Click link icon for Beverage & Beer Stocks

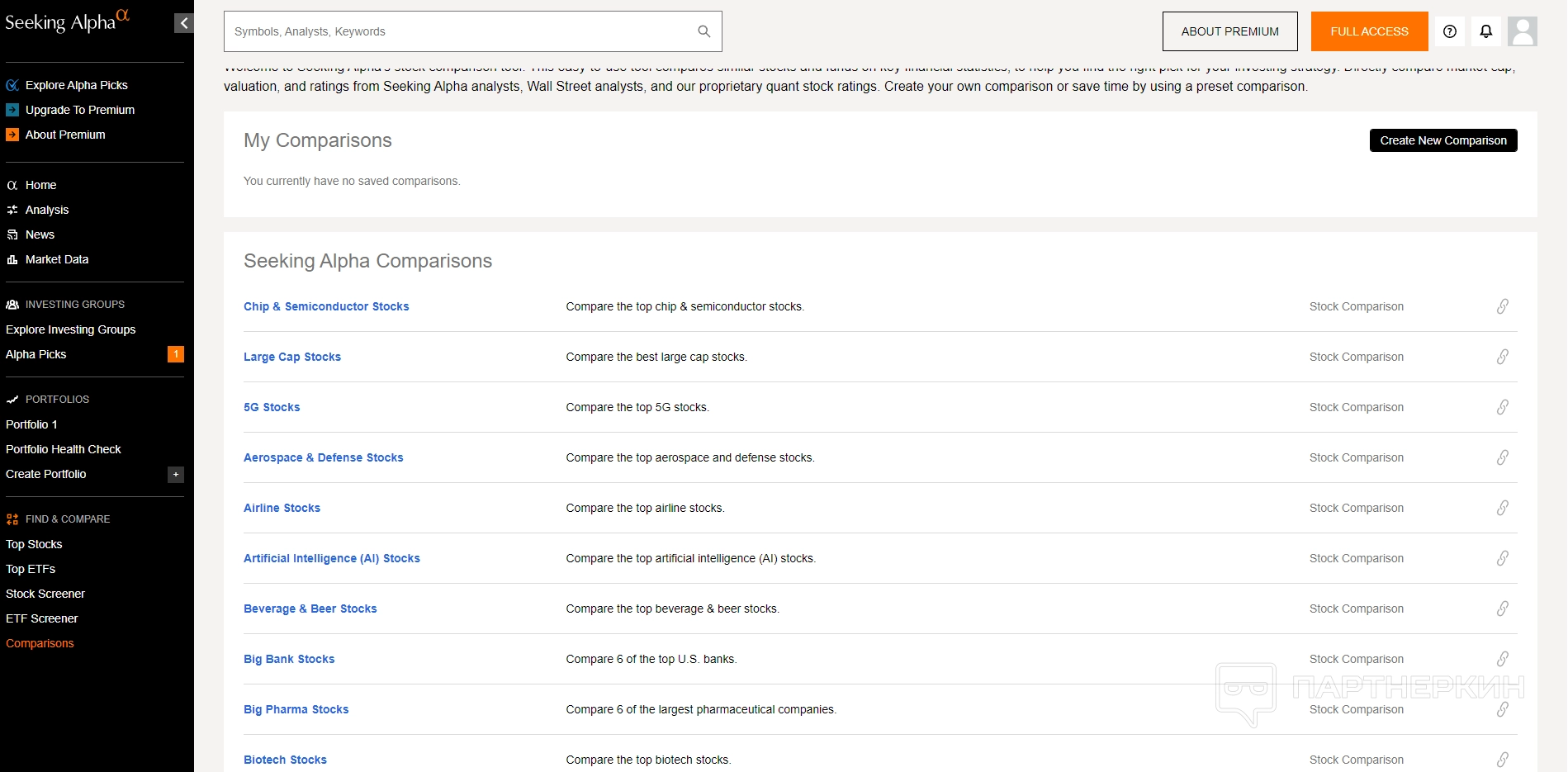(x=1502, y=609)
